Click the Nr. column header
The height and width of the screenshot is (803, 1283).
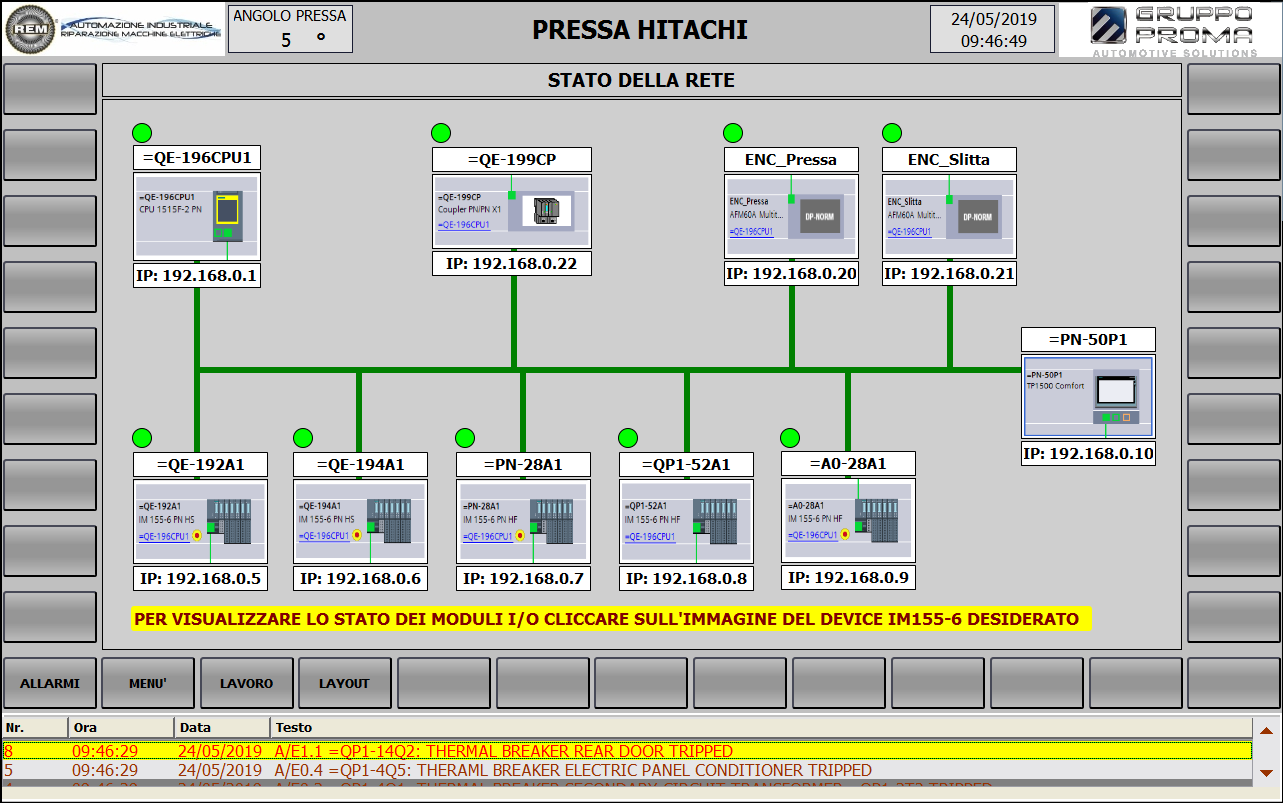tap(35, 728)
